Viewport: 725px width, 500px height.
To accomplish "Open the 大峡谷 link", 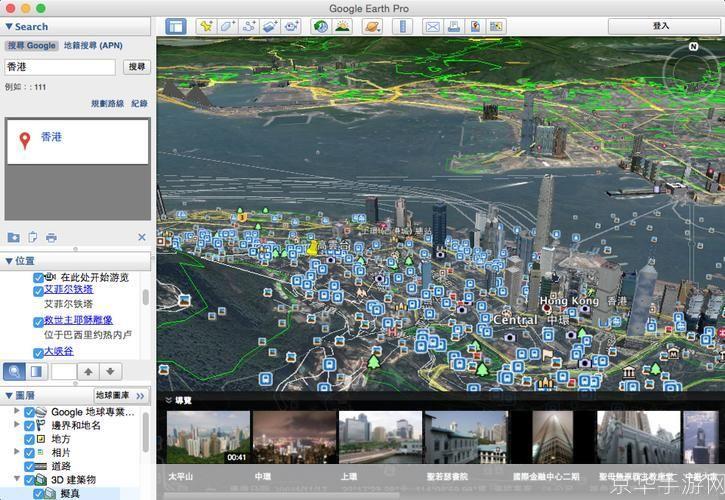I will [x=59, y=351].
